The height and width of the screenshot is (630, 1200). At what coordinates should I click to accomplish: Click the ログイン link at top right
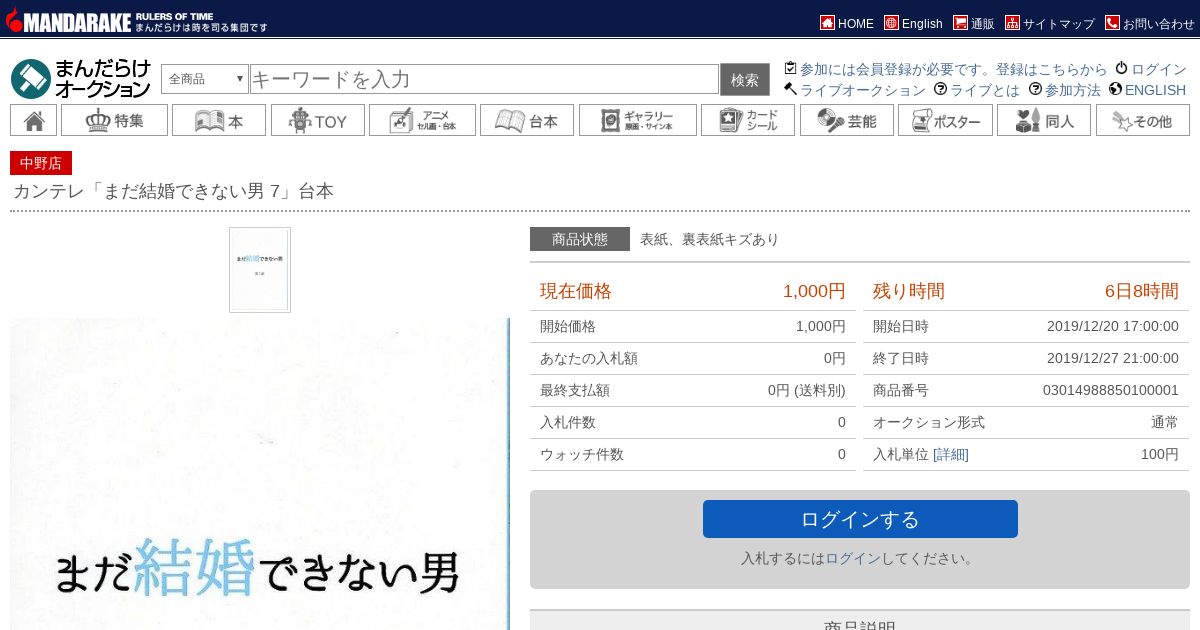click(1151, 69)
